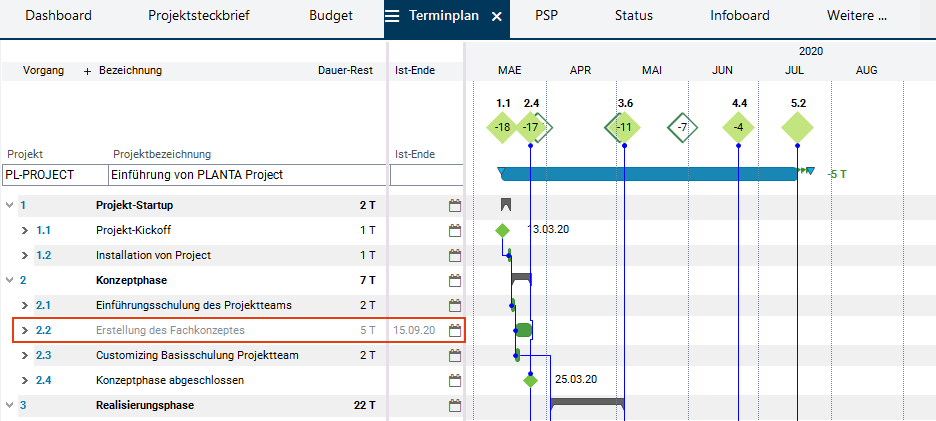936x421 pixels.
Task: Click the gray Projekt-Startup summary bar
Action: 506,204
